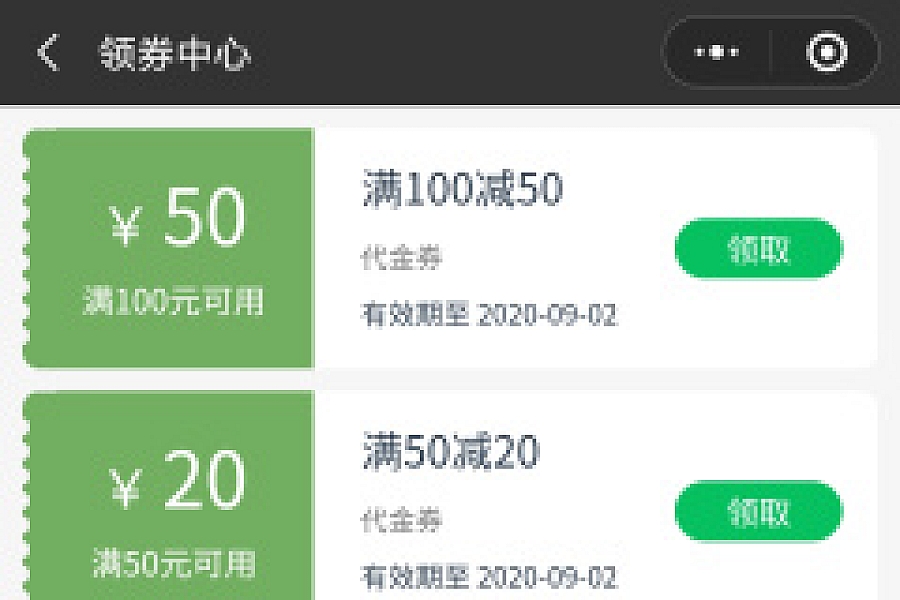The width and height of the screenshot is (900, 600).
Task: Select the green ¥50 coupon stub
Action: (169, 248)
